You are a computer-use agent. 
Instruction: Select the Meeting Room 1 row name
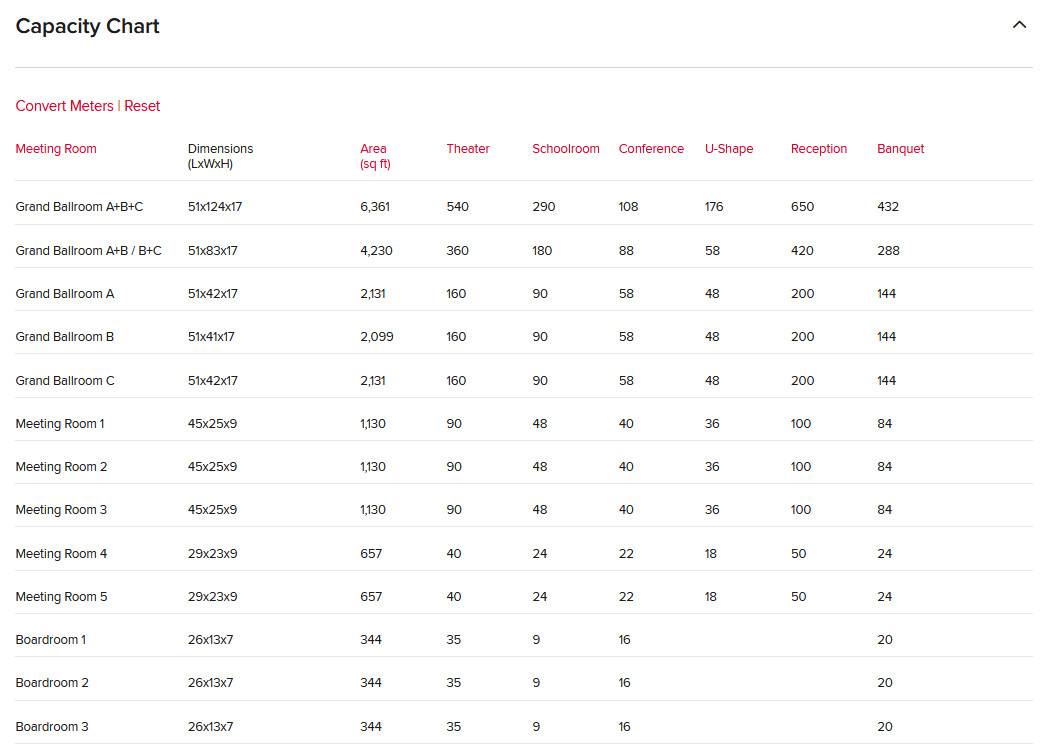click(x=60, y=423)
